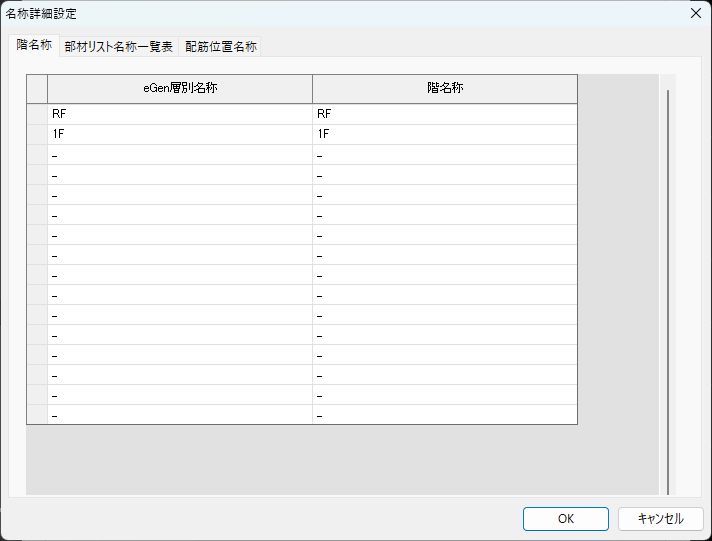Click the eGen層別名称 column header
Image resolution: width=712 pixels, height=541 pixels.
[180, 88]
